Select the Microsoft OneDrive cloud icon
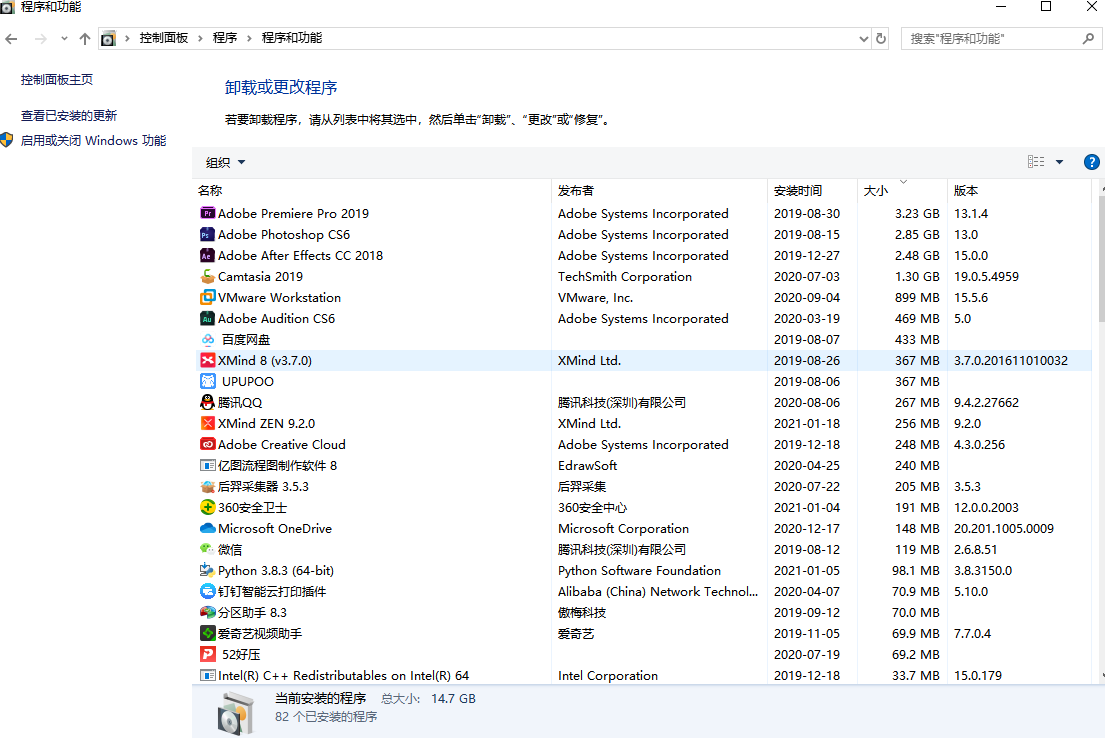The width and height of the screenshot is (1105, 738). [x=207, y=528]
